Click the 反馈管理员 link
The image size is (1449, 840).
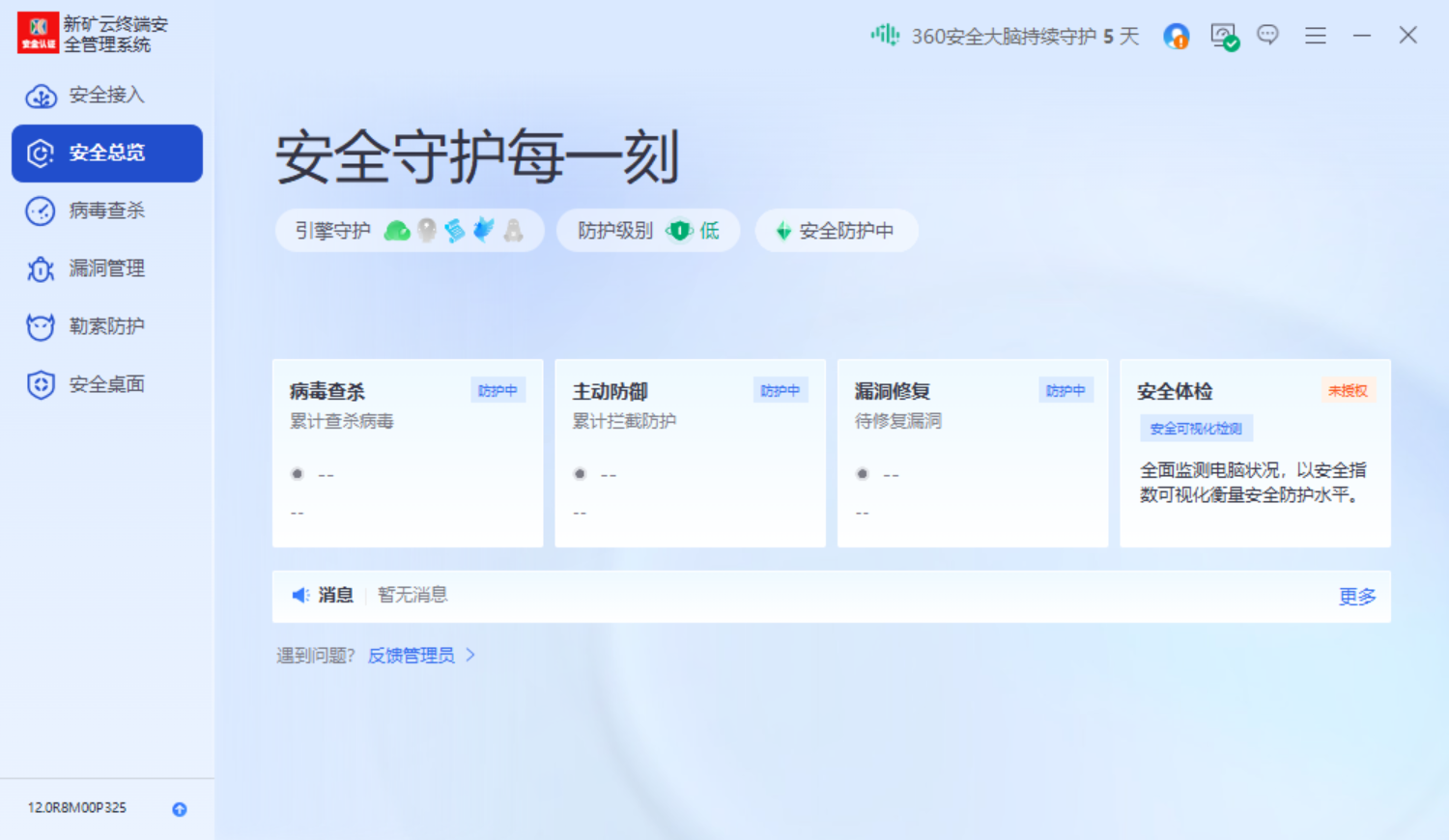tap(412, 656)
